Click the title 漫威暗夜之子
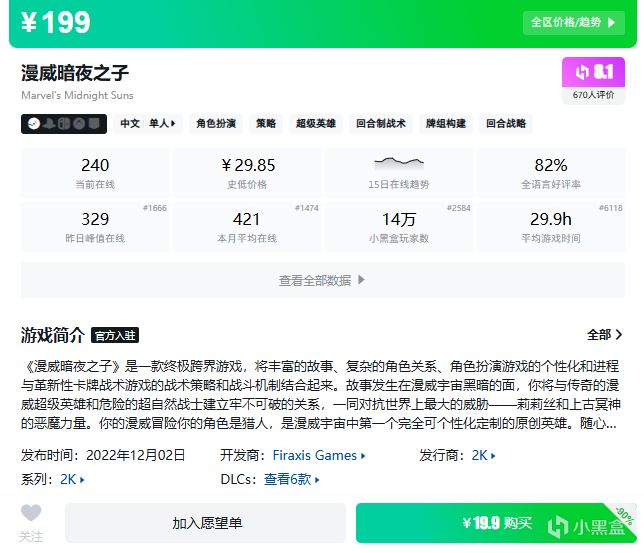The width and height of the screenshot is (644, 553). point(75,73)
